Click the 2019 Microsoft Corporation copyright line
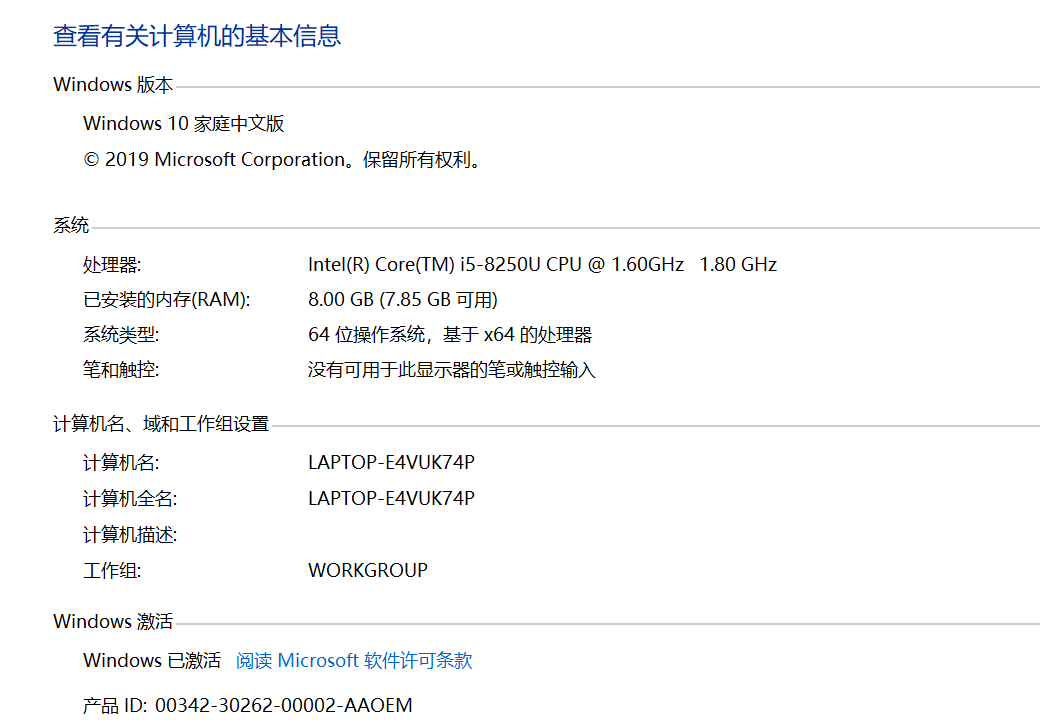The image size is (1040, 725). [283, 159]
